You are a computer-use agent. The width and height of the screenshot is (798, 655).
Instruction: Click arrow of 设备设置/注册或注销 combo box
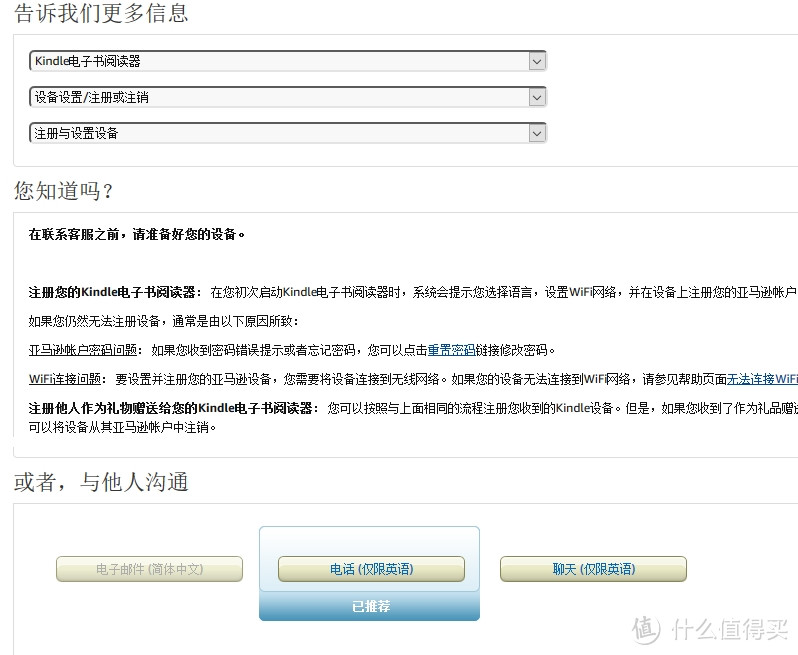click(x=536, y=97)
